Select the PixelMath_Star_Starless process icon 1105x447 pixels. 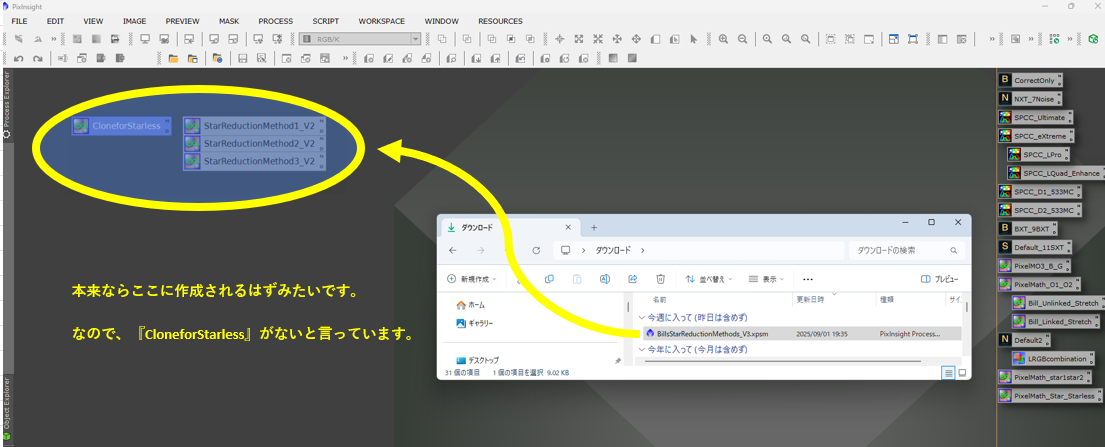pos(1051,396)
